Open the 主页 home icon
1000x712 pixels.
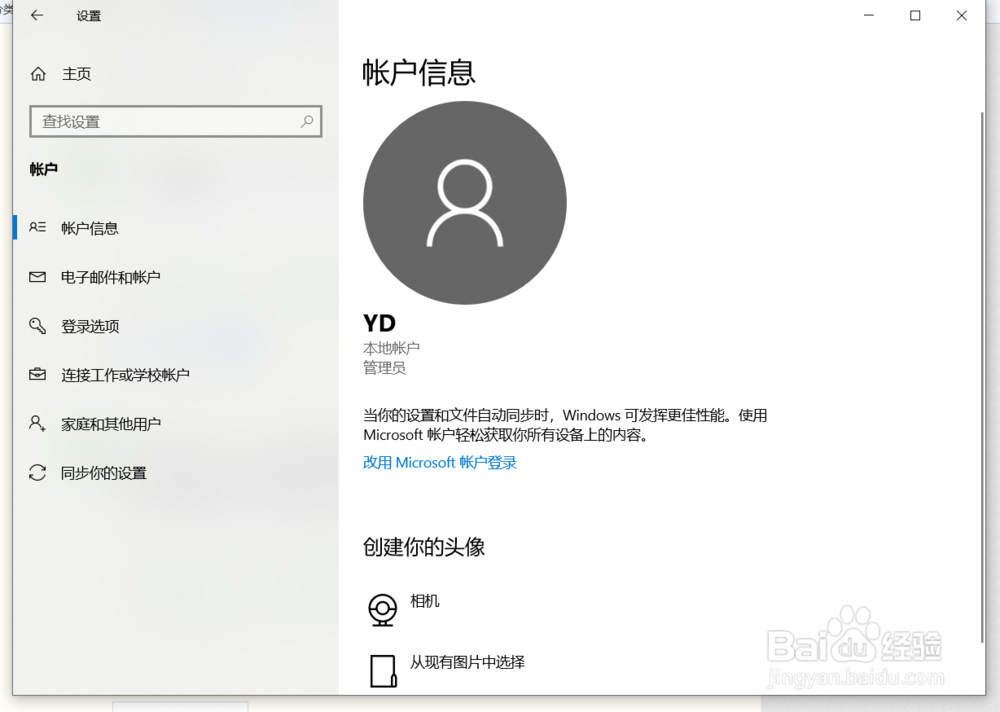point(38,74)
